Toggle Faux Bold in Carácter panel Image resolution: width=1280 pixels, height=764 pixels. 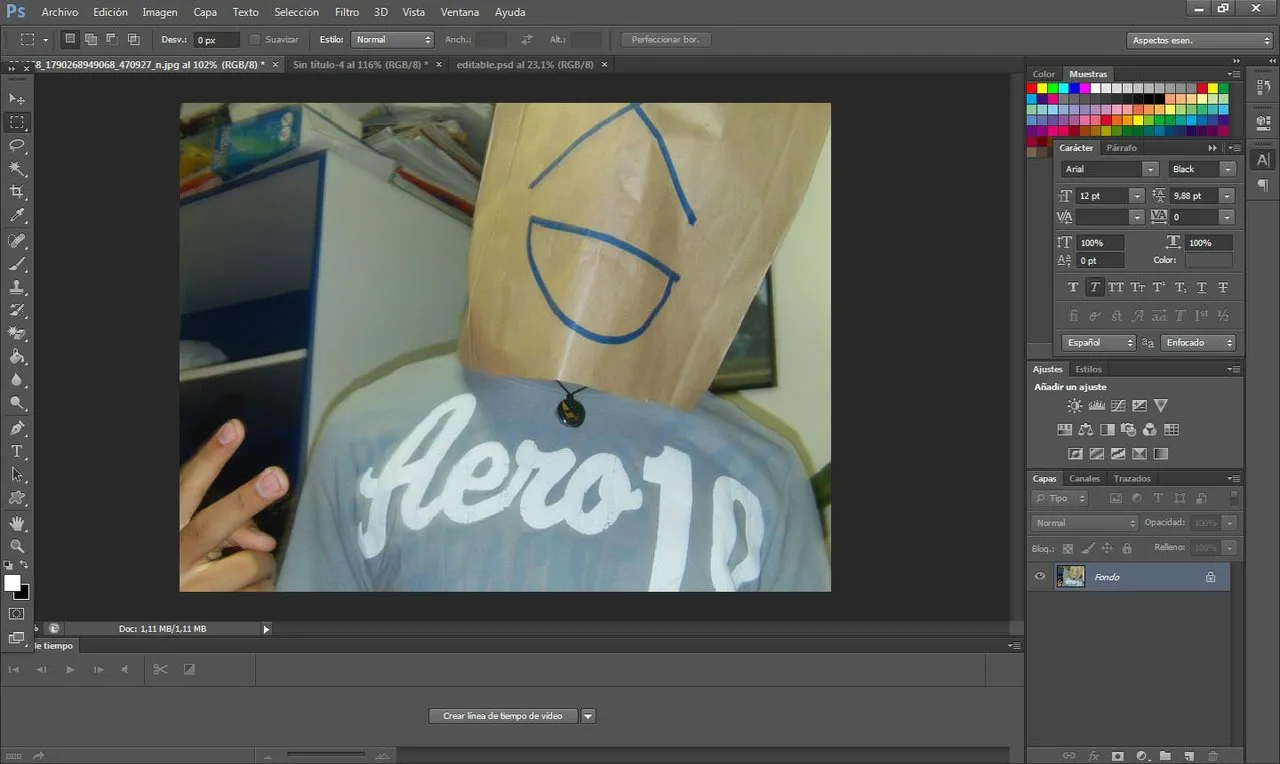point(1074,287)
